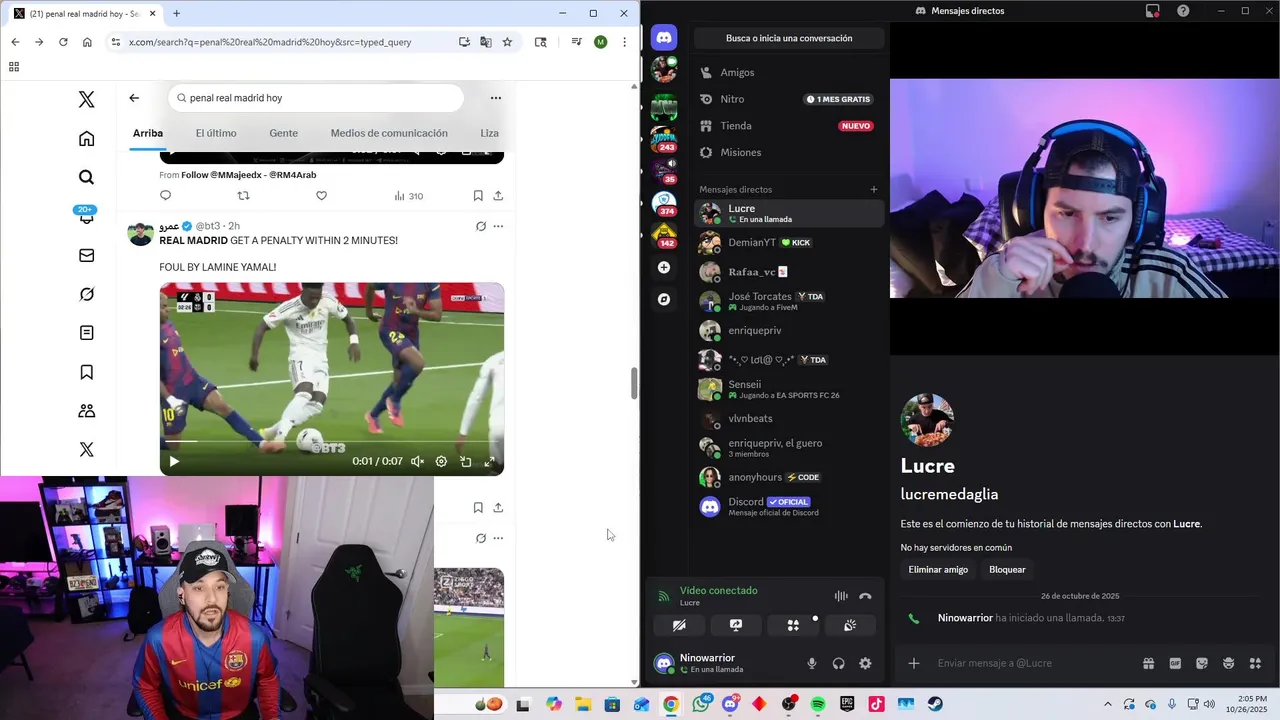Share the post with 310 views
The image size is (1280, 720).
[498, 196]
